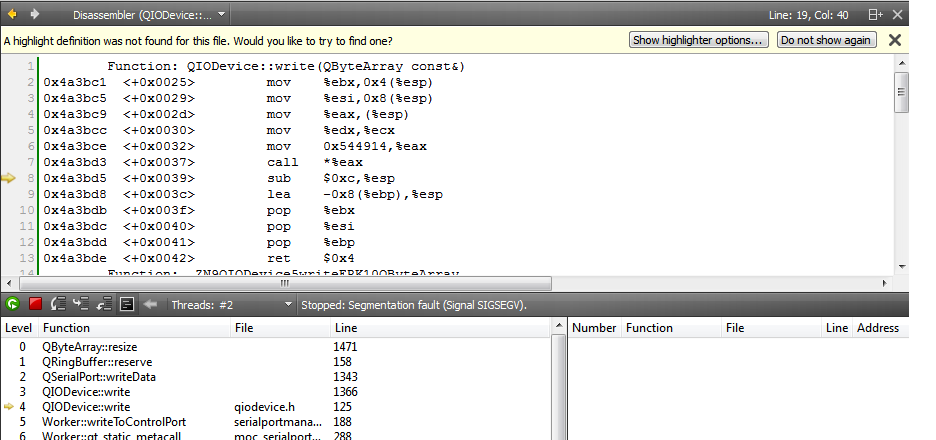
Task: Click the Step Over icon
Action: tap(58, 304)
